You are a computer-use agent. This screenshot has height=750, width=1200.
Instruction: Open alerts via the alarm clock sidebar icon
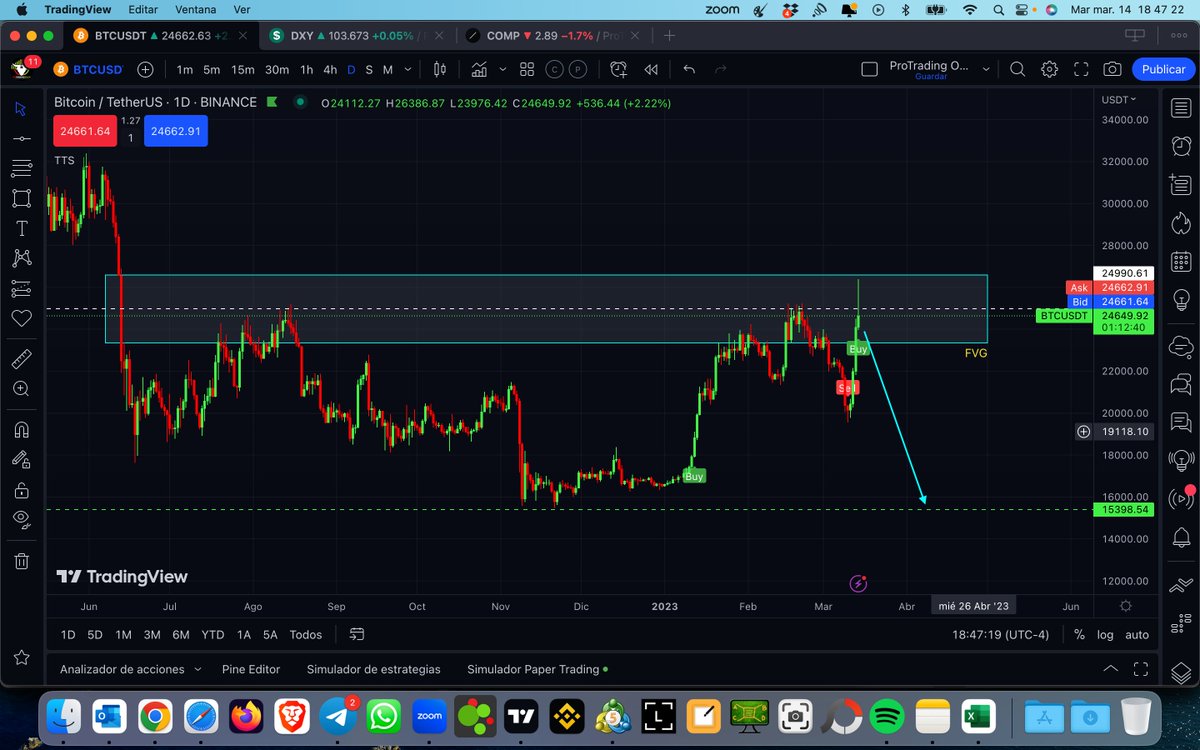click(1181, 143)
